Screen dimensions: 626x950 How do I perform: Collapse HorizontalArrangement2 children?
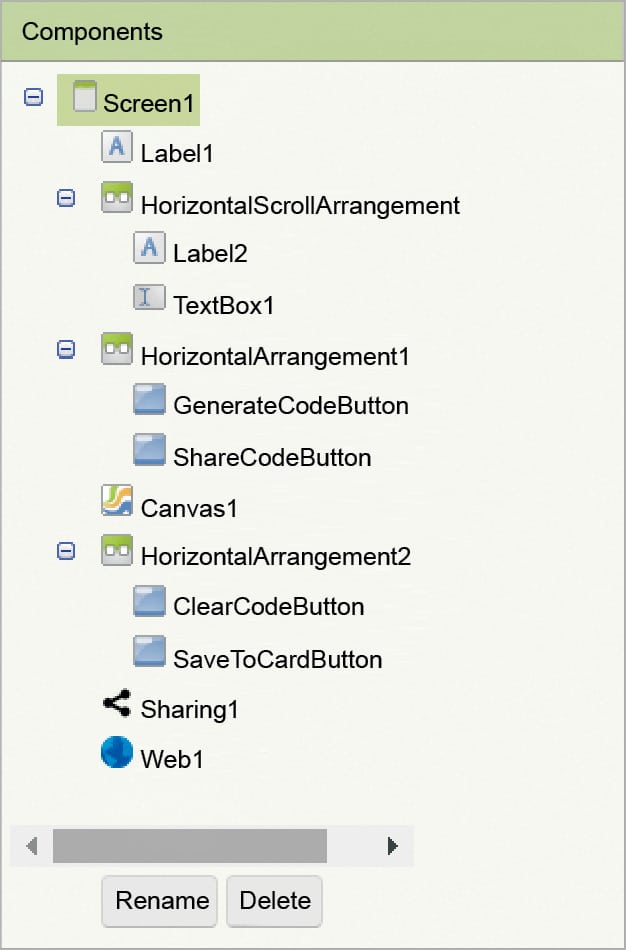66,550
